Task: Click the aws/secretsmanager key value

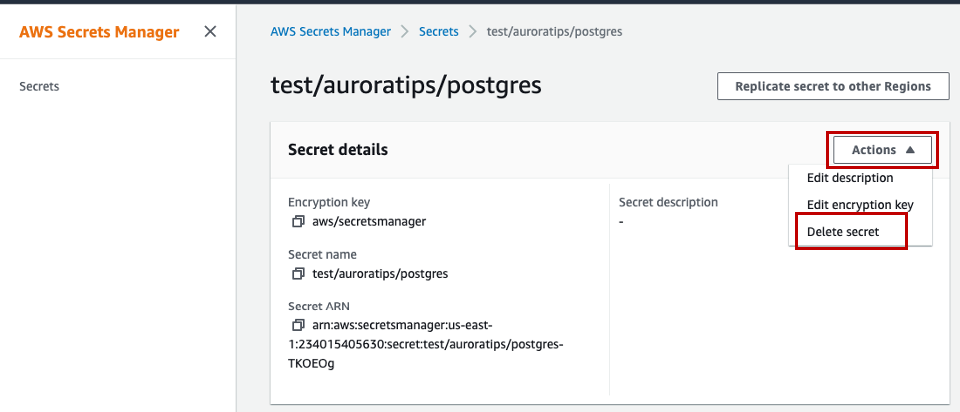Action: coord(369,222)
